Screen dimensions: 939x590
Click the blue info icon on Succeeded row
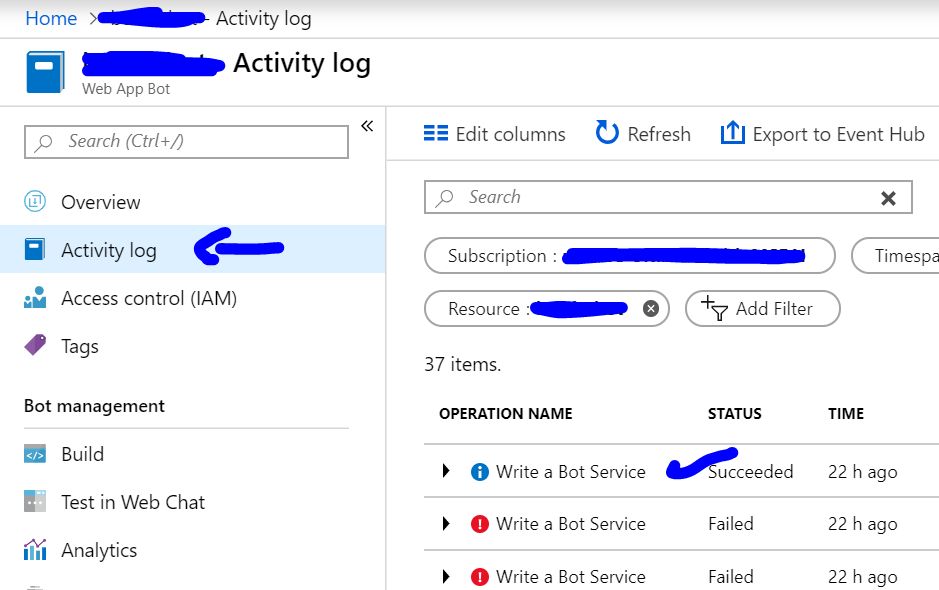click(480, 472)
